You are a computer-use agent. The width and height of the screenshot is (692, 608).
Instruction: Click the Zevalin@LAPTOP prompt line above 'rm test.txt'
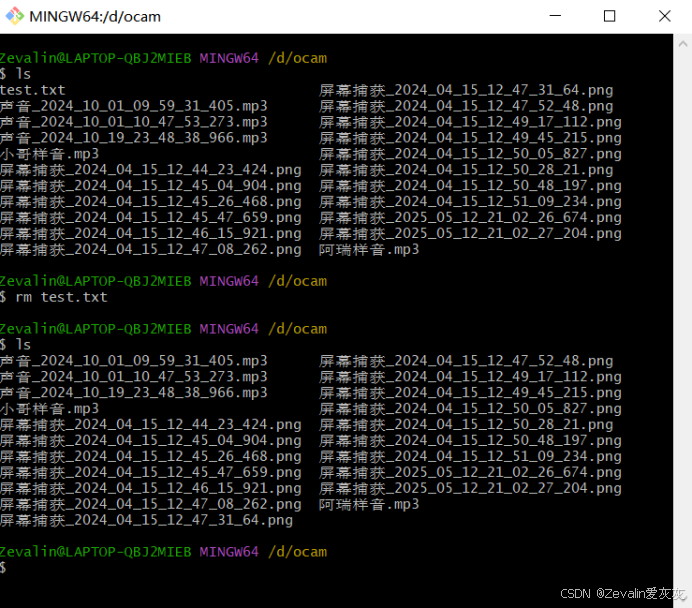pyautogui.click(x=163, y=281)
